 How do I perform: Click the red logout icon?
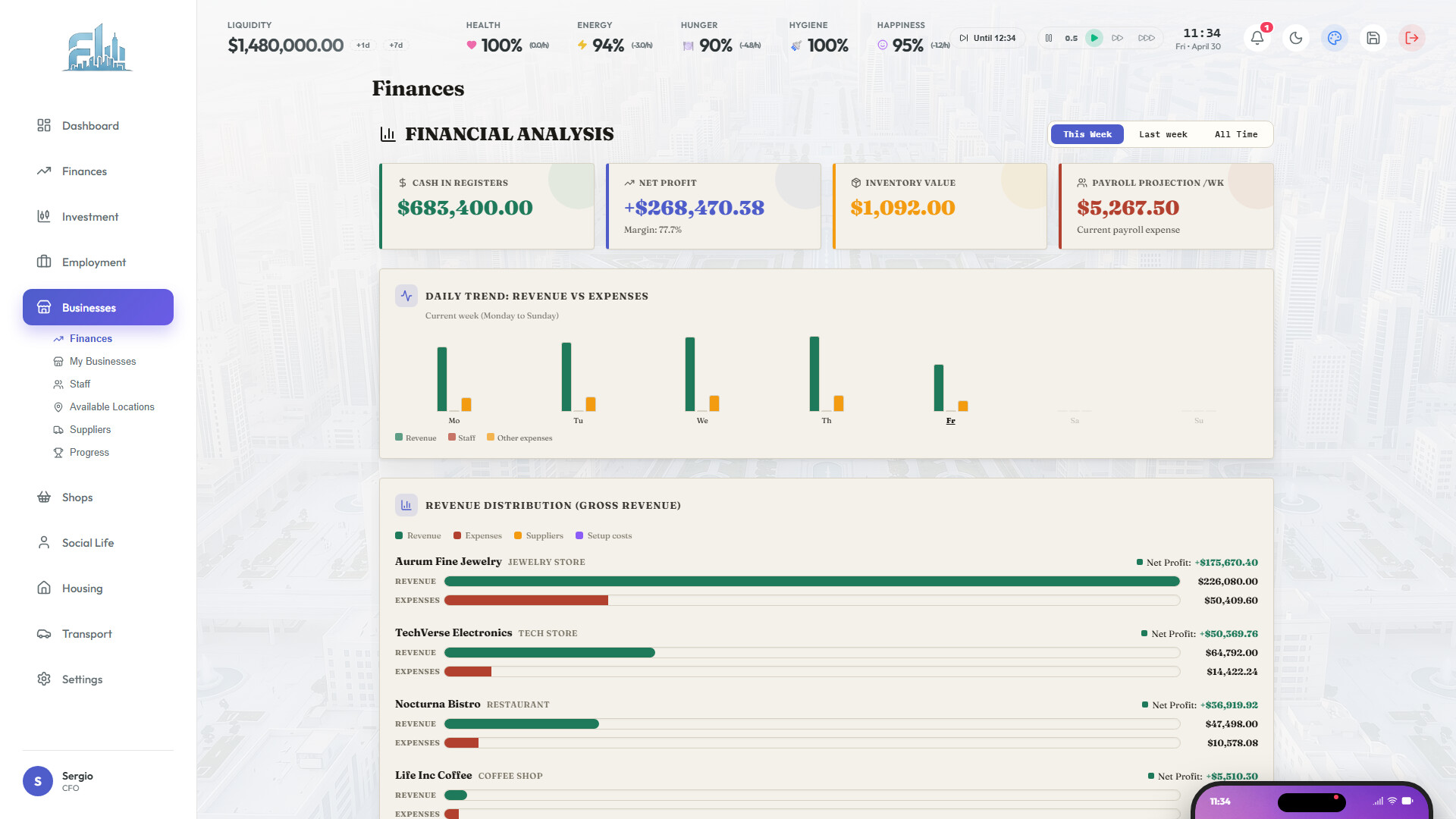pos(1412,38)
